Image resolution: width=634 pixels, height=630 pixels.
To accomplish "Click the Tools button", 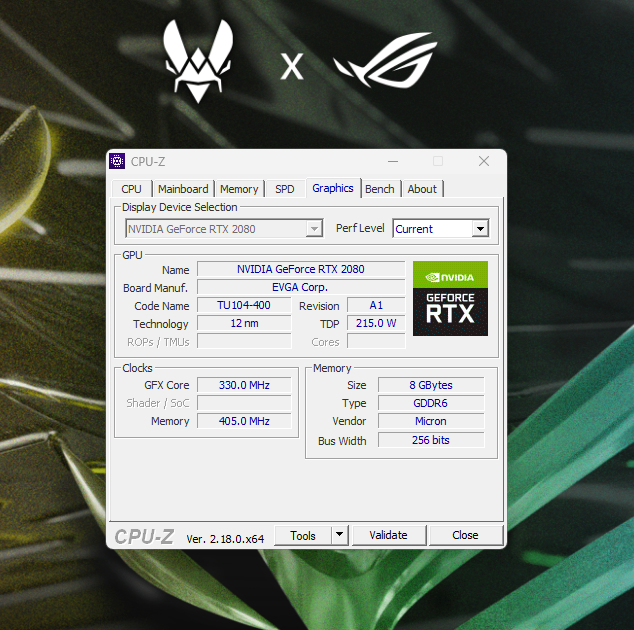I will click(303, 535).
